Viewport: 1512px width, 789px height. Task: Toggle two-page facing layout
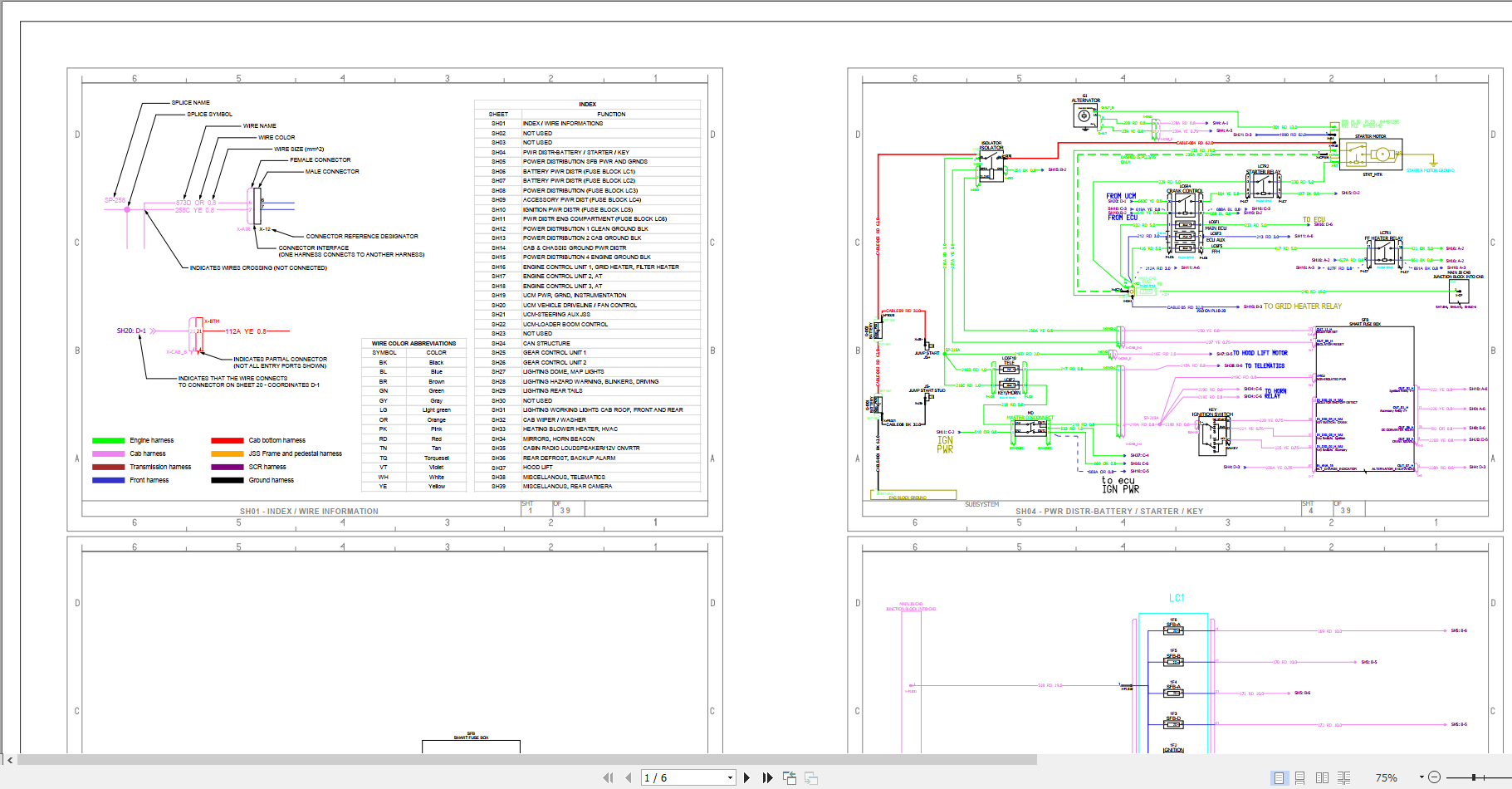[1323, 778]
